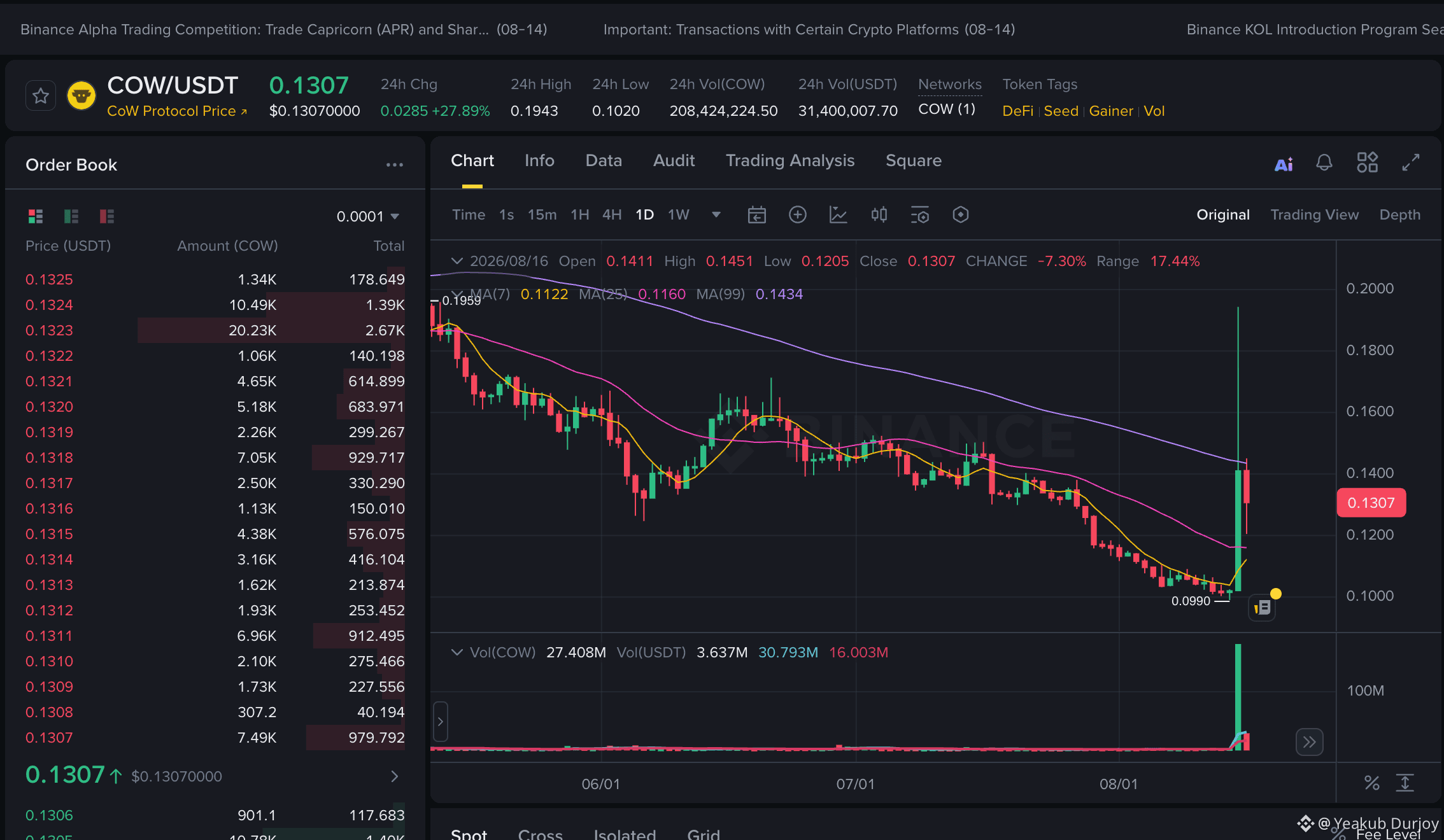The width and height of the screenshot is (1444, 840).
Task: Select the 1D chart interval
Action: click(645, 215)
